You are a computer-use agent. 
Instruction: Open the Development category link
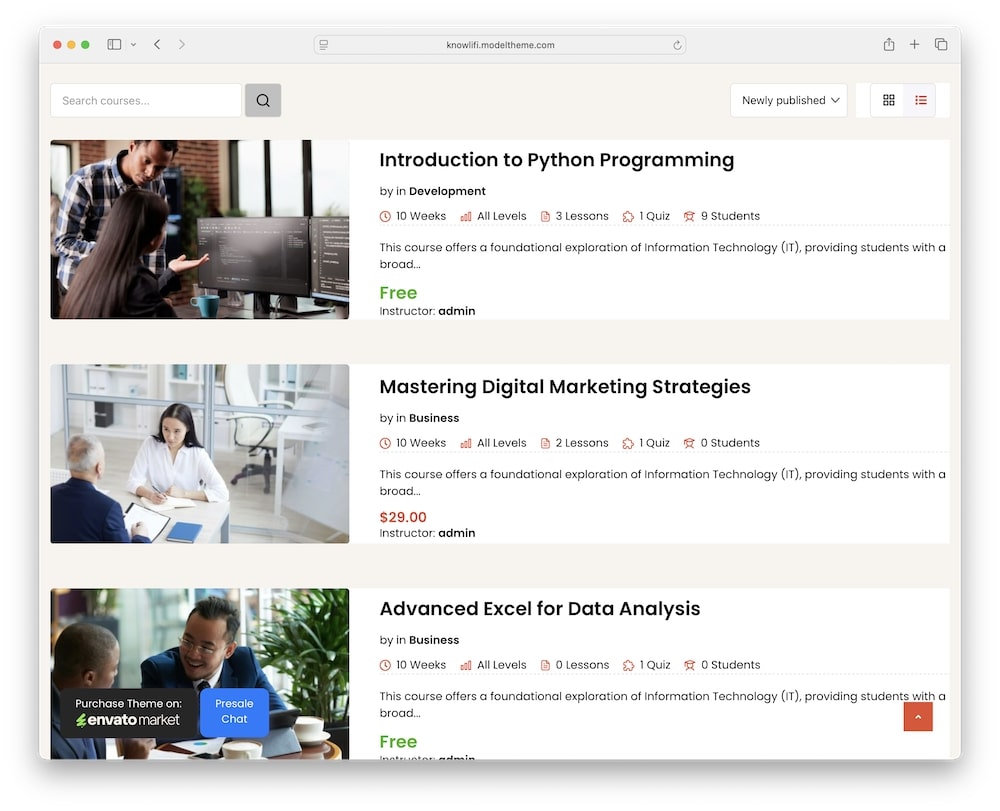(447, 191)
